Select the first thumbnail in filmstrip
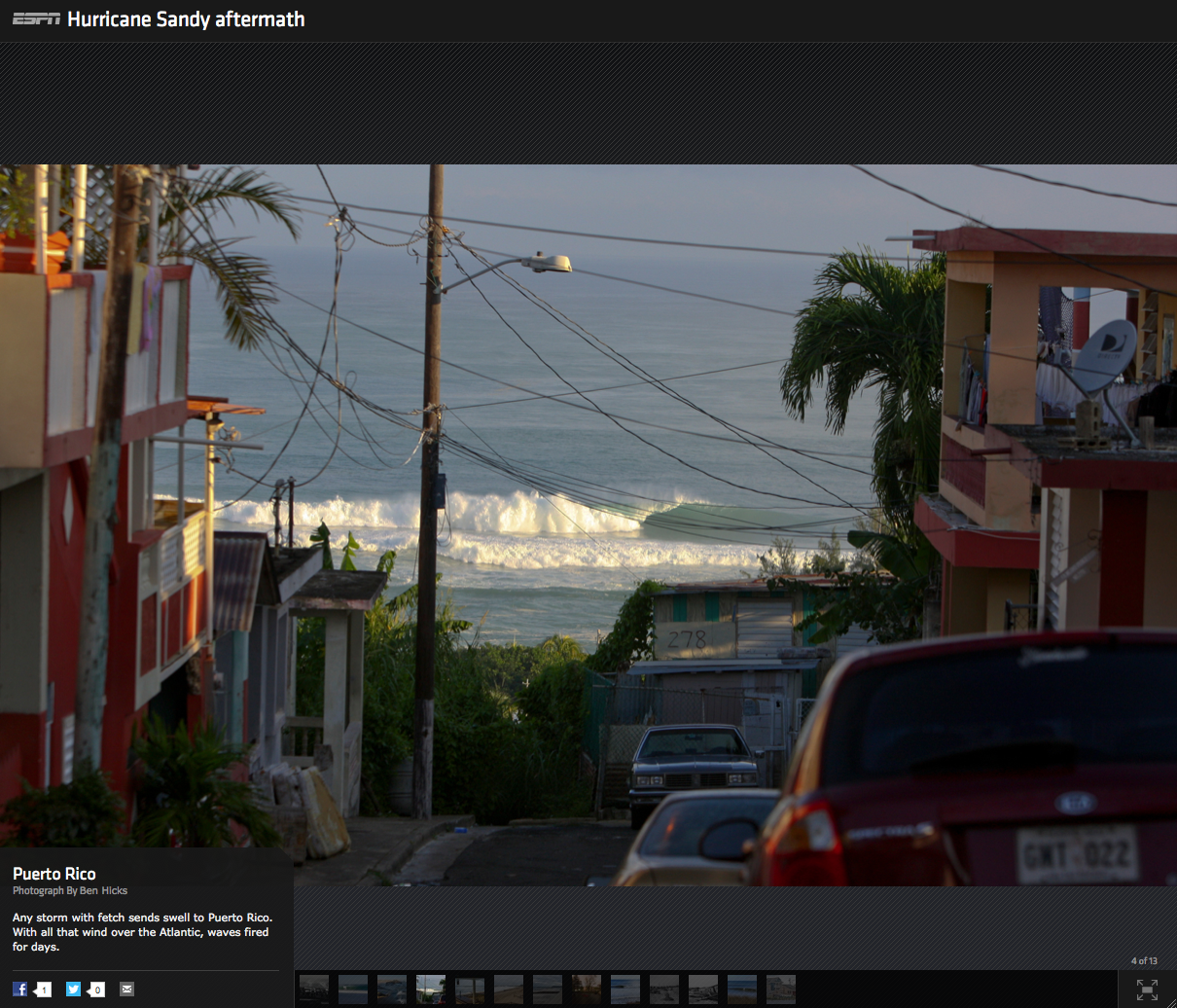Image resolution: width=1177 pixels, height=1008 pixels. click(x=314, y=990)
